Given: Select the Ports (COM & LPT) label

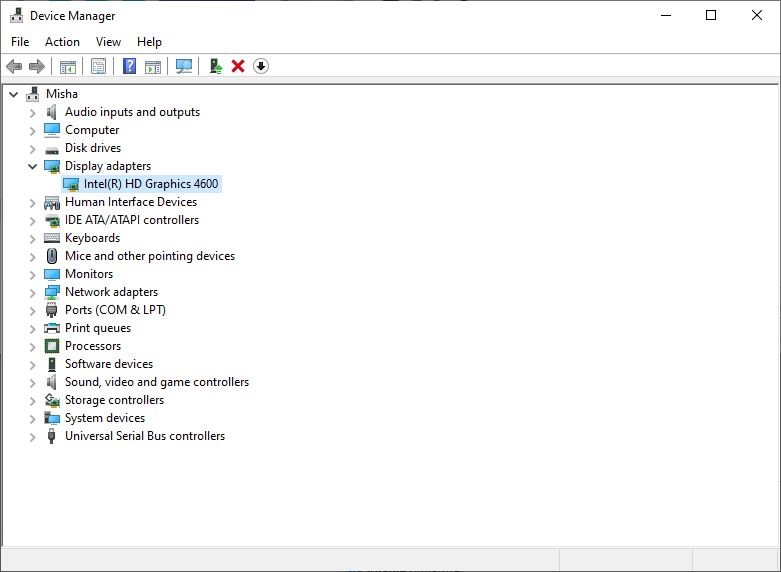Looking at the screenshot, I should tap(115, 310).
